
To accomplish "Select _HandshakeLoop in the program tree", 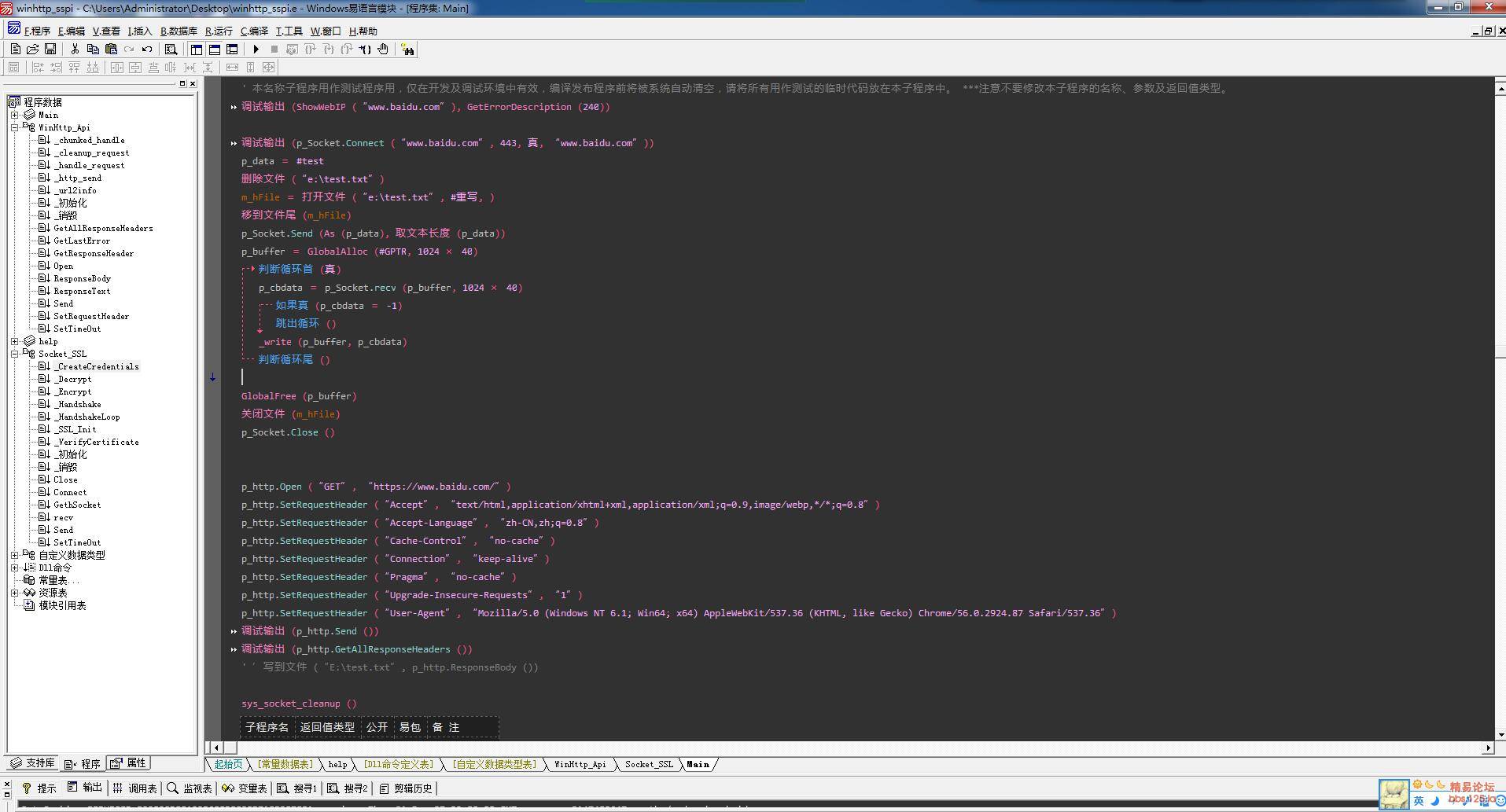I will point(87,417).
